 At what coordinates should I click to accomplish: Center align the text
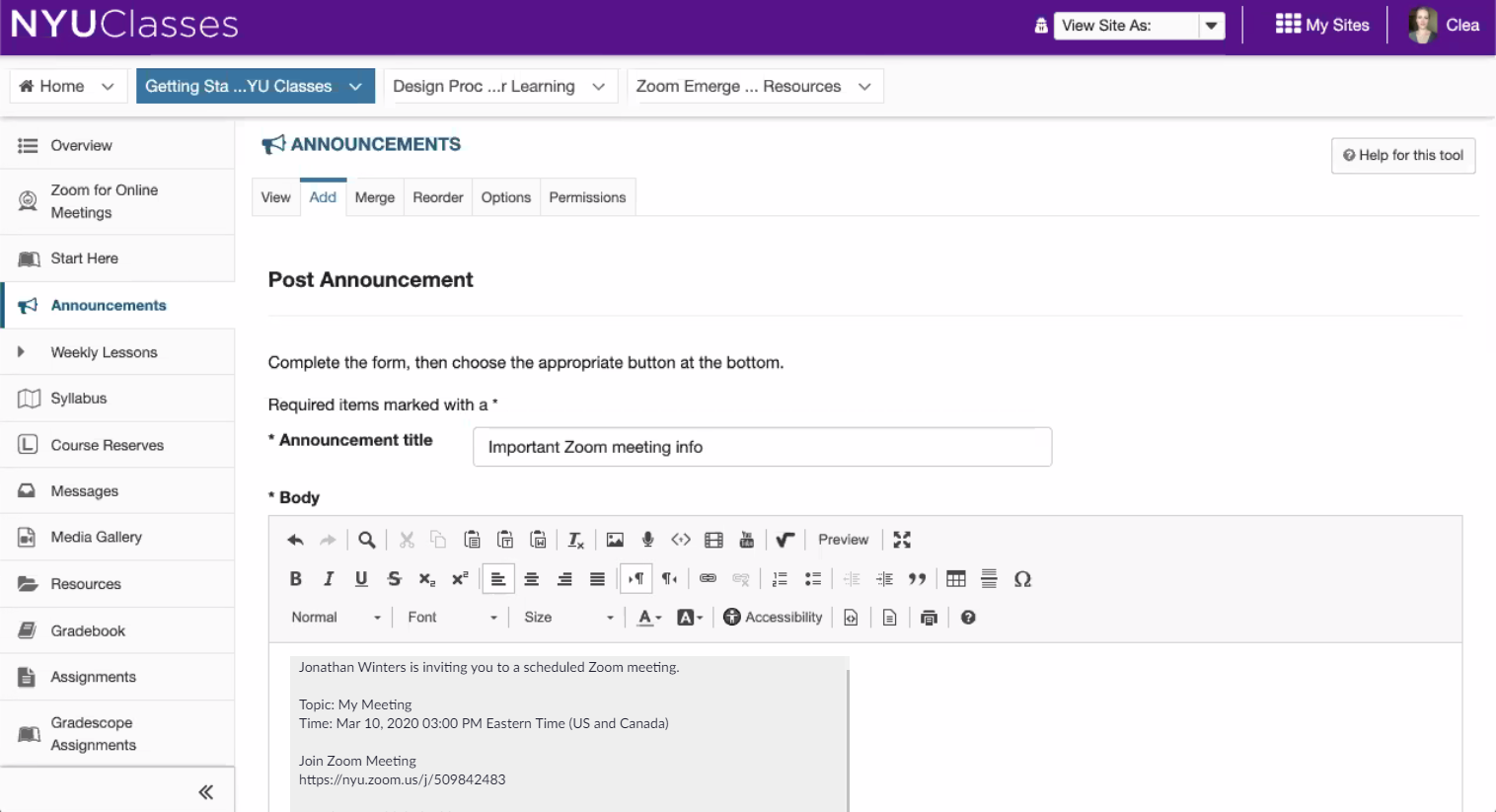pyautogui.click(x=531, y=579)
